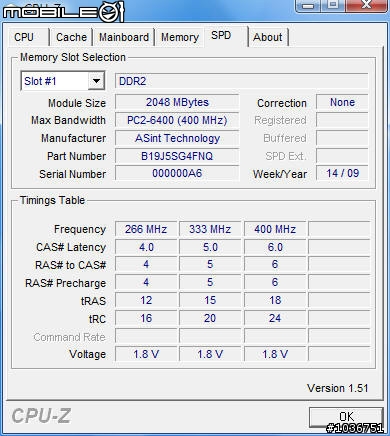Select tRC value 20
The height and width of the screenshot is (436, 390).
(210, 318)
